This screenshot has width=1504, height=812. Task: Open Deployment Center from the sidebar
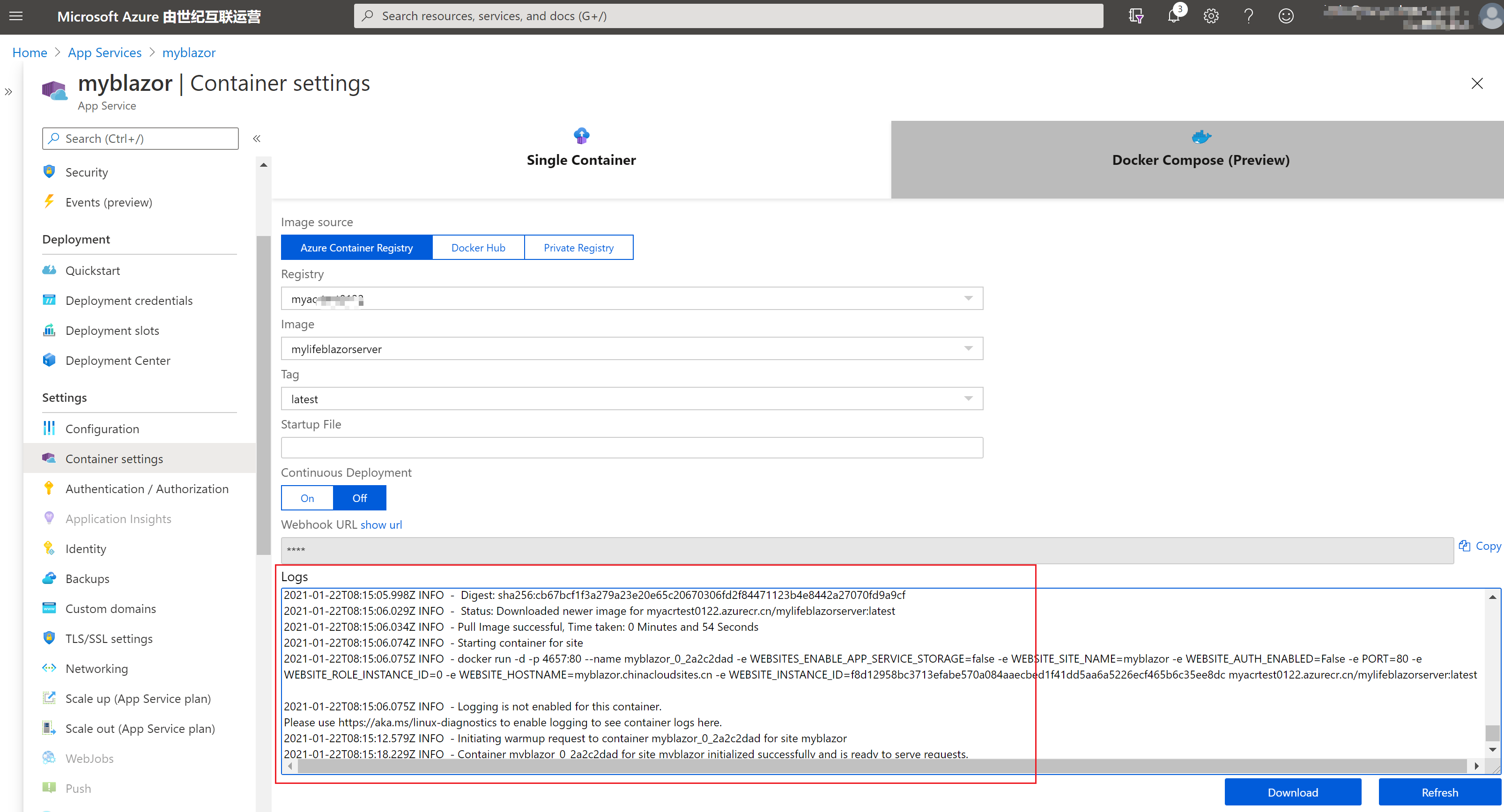click(x=118, y=360)
